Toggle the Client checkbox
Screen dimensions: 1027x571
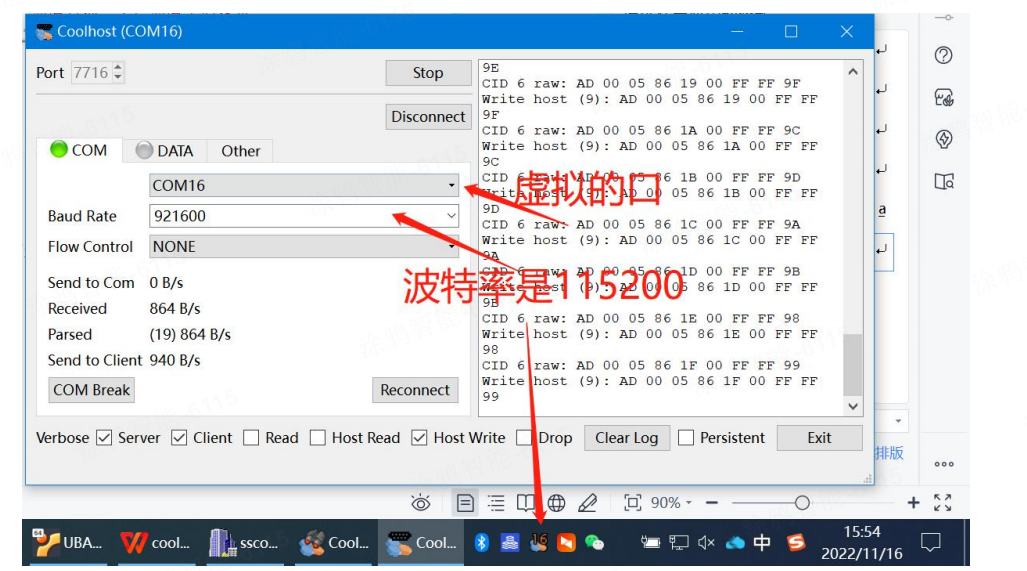point(179,437)
